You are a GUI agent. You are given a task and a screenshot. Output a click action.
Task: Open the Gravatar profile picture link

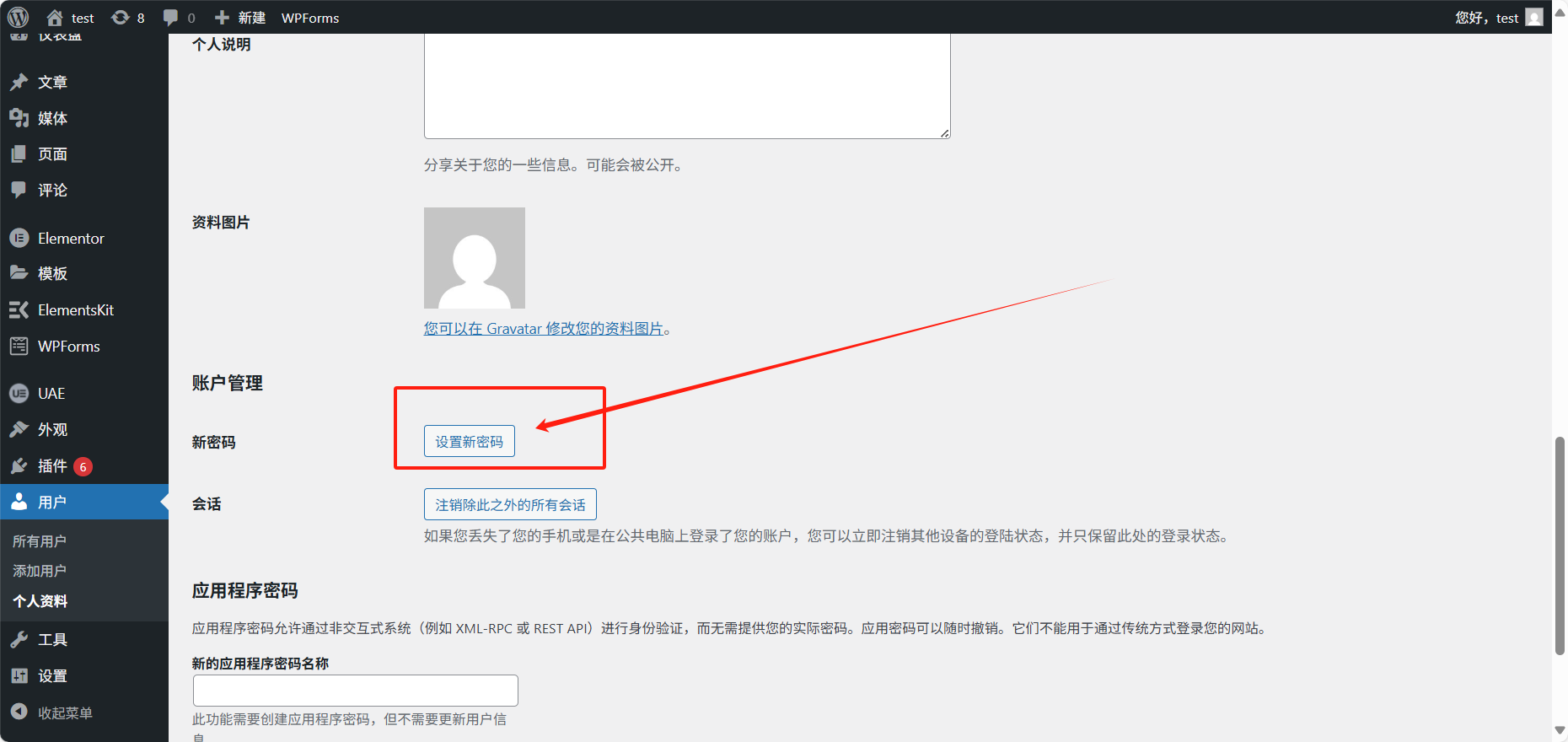click(x=544, y=329)
